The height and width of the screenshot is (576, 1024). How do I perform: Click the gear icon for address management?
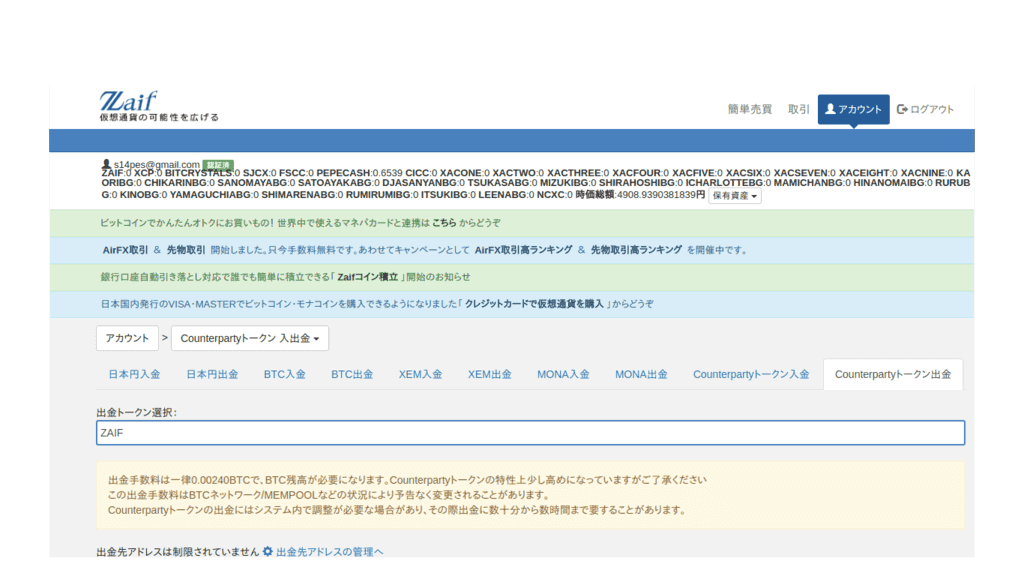(x=267, y=551)
